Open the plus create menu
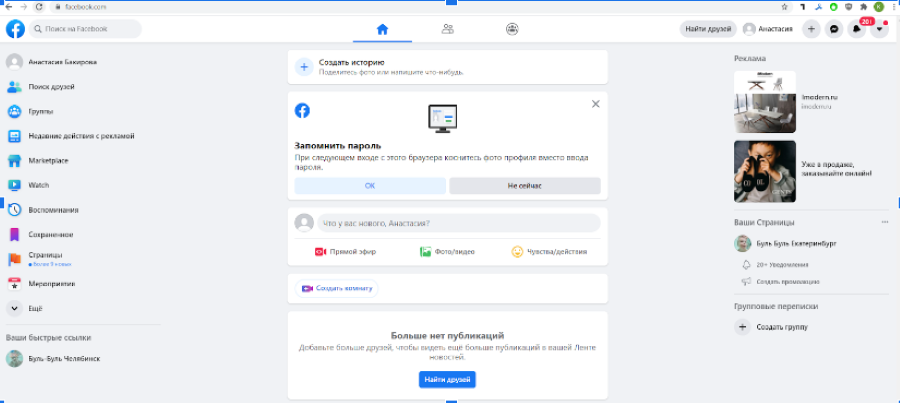 coord(810,29)
